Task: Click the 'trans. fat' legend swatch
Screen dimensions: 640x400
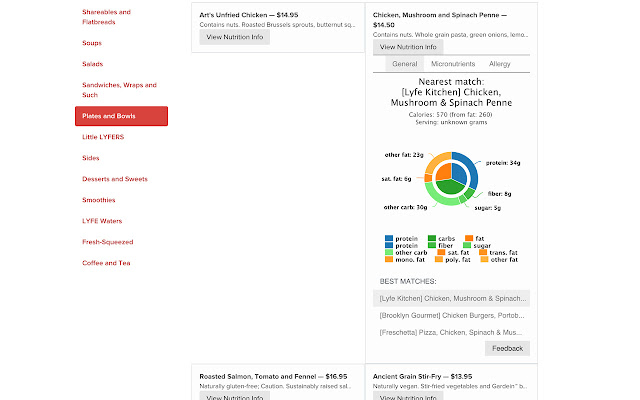Action: [x=483, y=252]
